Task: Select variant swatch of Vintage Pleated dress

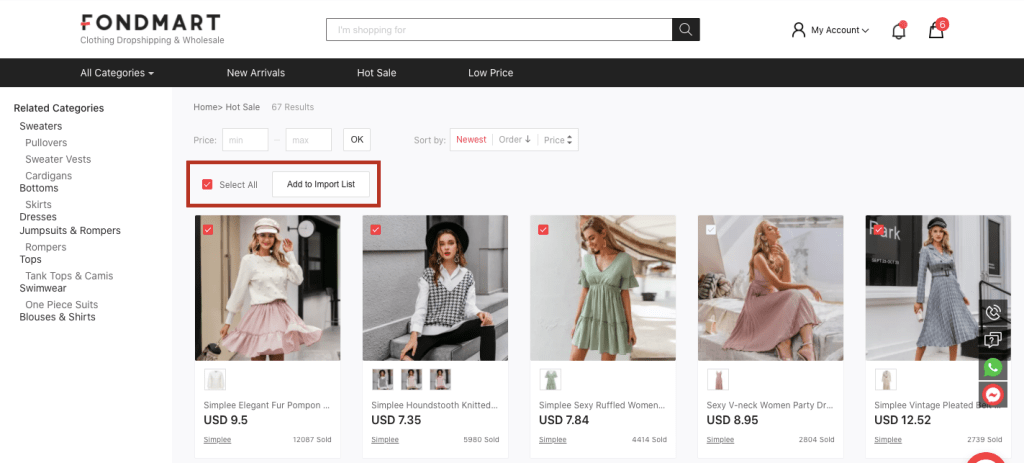Action: click(x=886, y=379)
